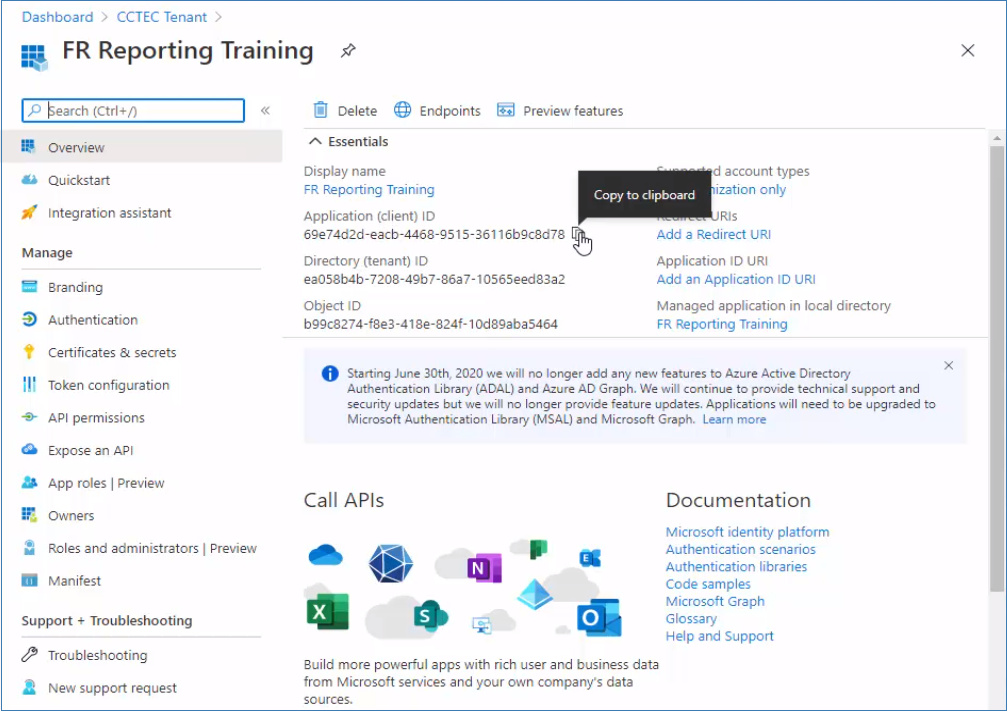
Task: Open Authentication libraries documentation link
Action: point(736,566)
